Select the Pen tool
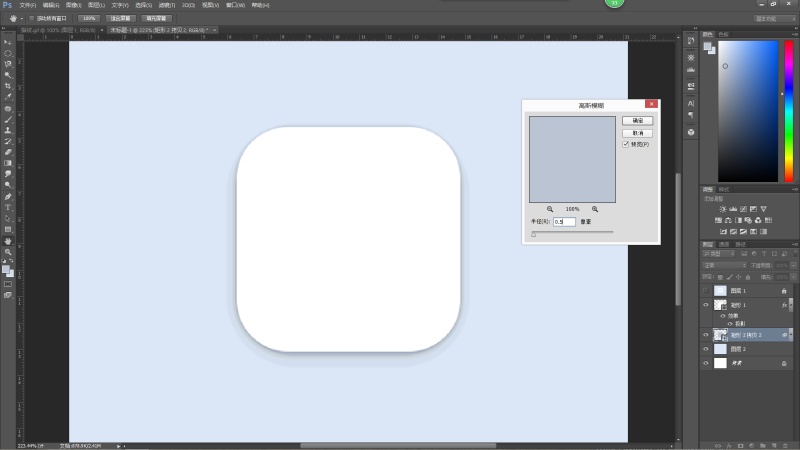Screen dimensions: 800x450 (8, 196)
